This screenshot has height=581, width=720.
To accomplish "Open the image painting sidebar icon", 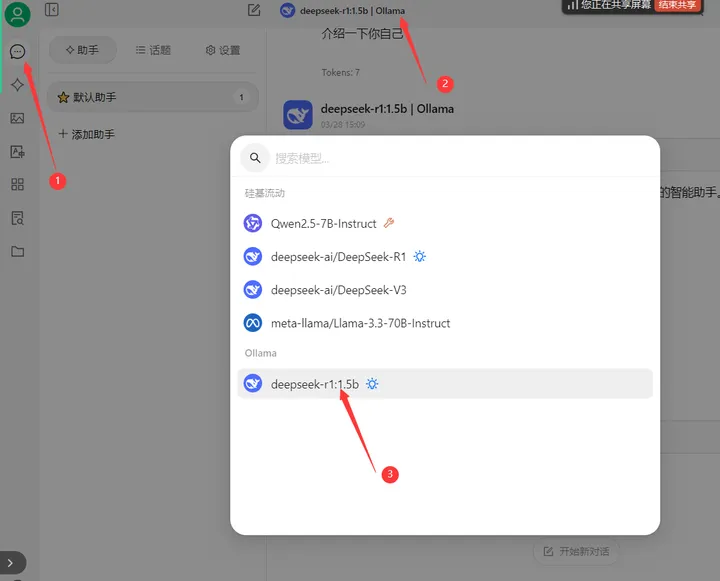I will coord(17,118).
